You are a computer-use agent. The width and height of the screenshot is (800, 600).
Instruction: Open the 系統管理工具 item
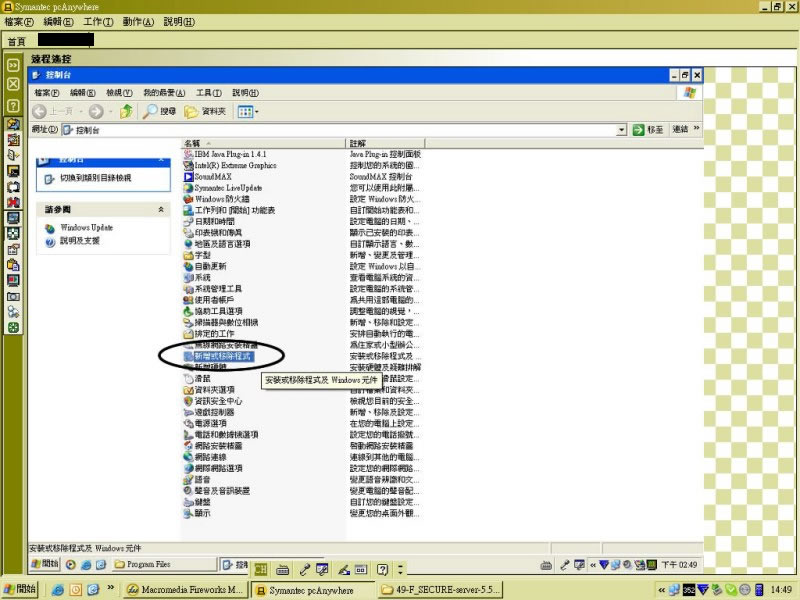(213, 289)
